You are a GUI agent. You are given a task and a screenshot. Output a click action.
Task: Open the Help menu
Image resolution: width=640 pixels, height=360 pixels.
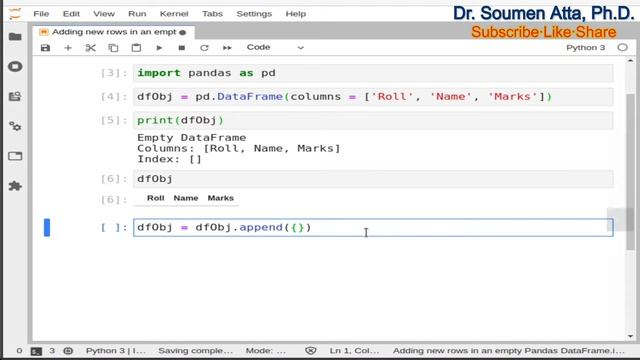click(x=296, y=14)
